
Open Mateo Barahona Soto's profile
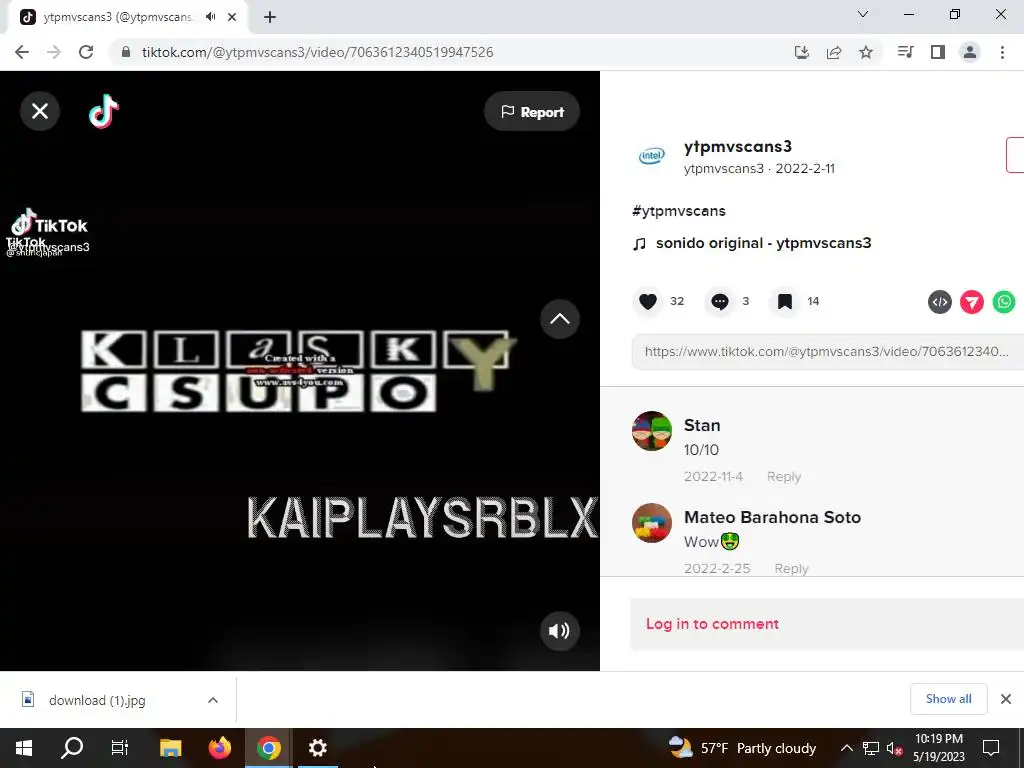coord(773,517)
